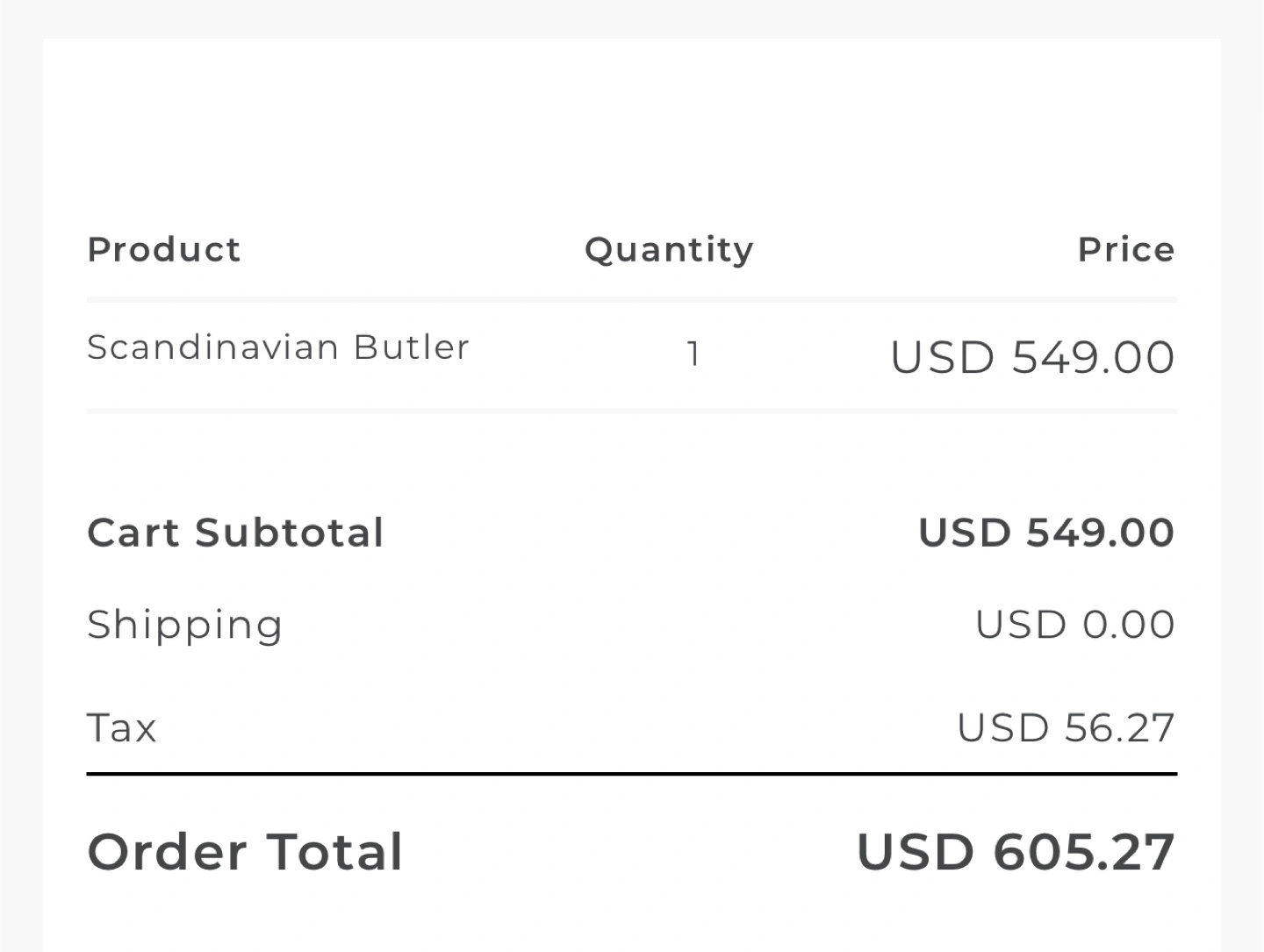This screenshot has width=1264, height=952.
Task: Click the Price column header
Action: coord(1126,250)
